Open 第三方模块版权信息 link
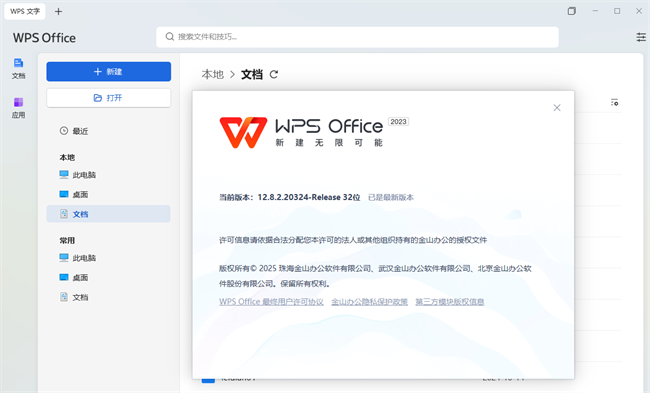 click(450, 302)
